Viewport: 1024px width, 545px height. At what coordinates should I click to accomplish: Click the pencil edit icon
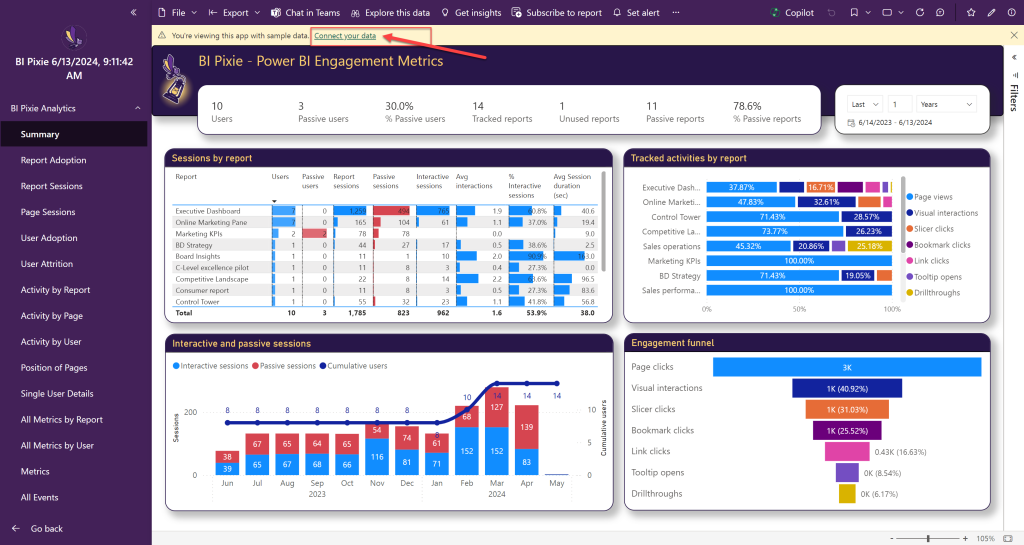[x=991, y=13]
